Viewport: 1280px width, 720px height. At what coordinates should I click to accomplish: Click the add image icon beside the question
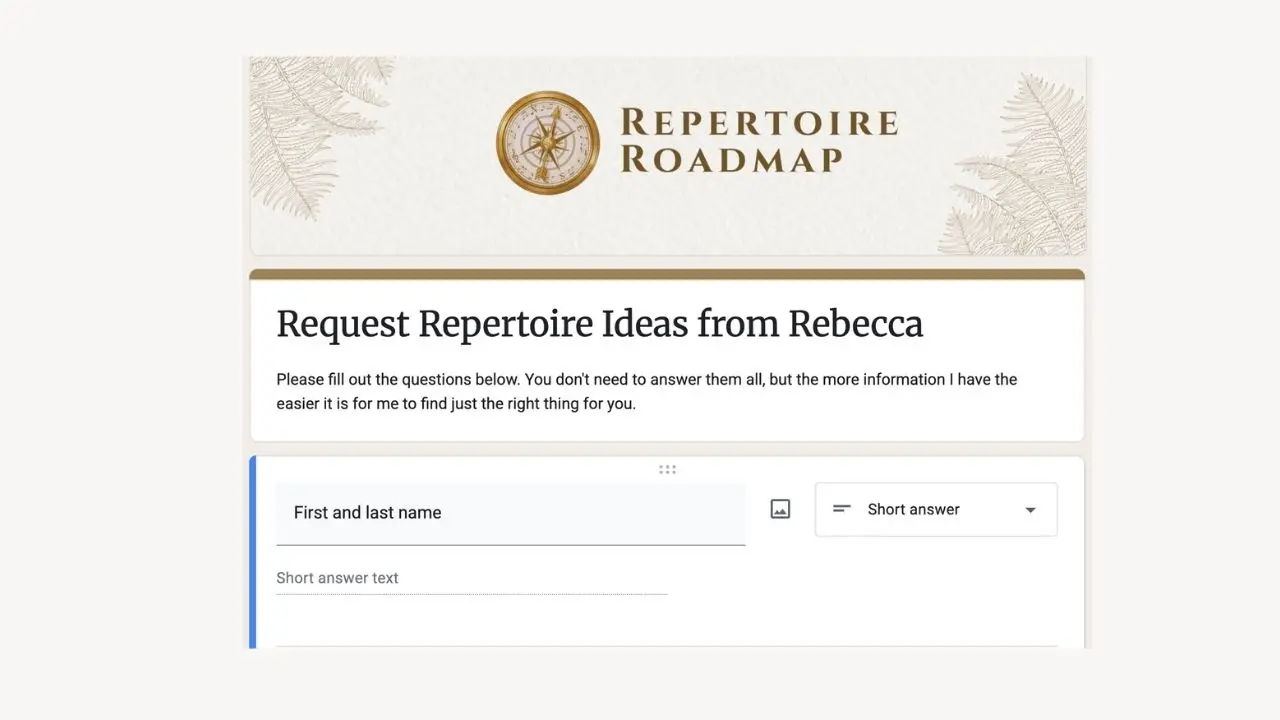click(x=780, y=509)
